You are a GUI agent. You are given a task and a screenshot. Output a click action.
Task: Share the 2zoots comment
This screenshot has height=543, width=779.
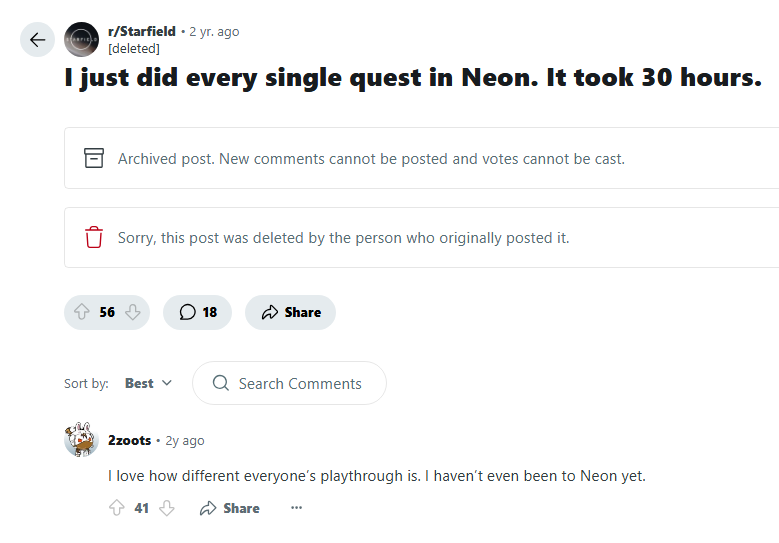pos(230,508)
